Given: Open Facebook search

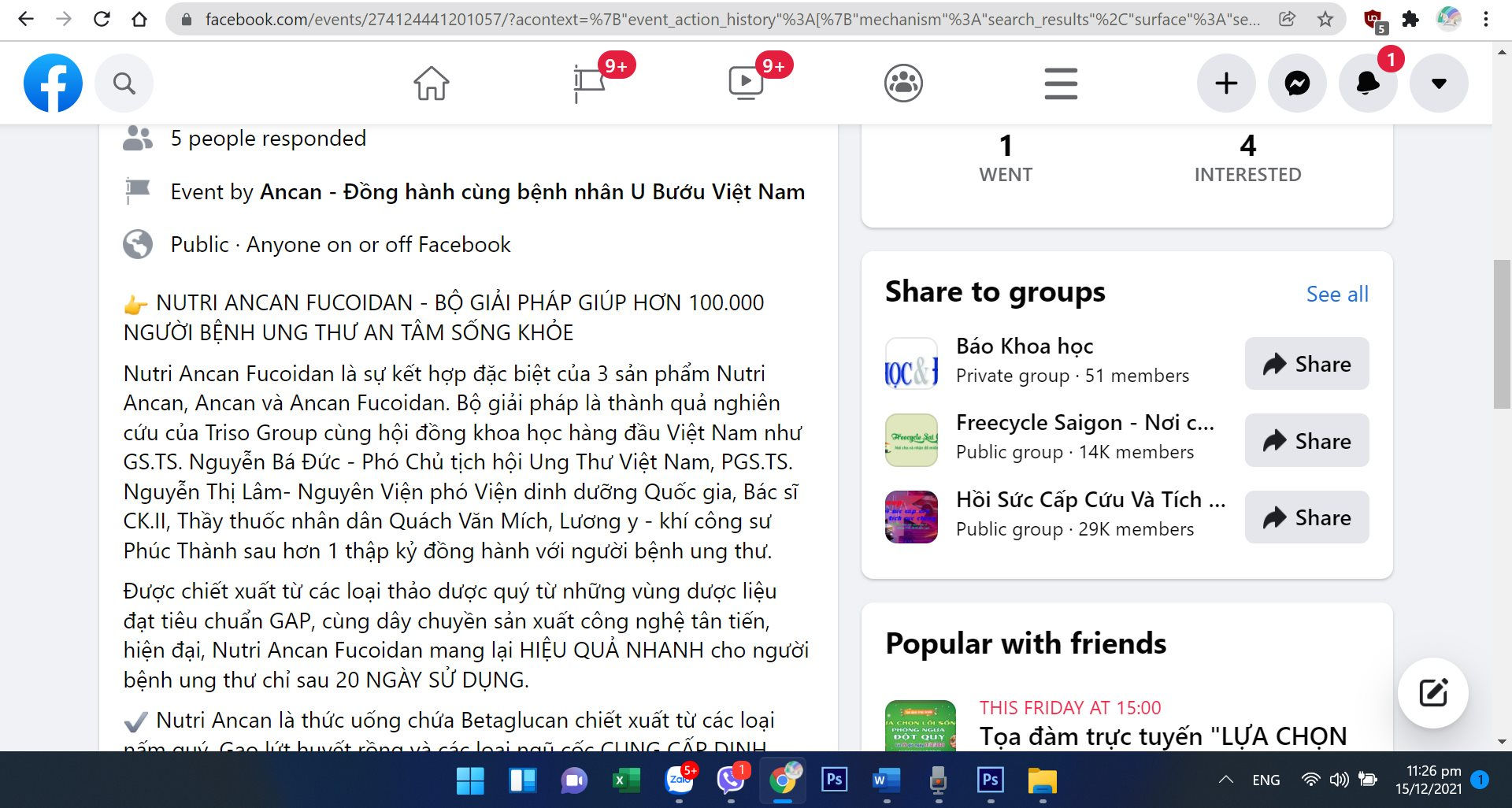Looking at the screenshot, I should [124, 83].
